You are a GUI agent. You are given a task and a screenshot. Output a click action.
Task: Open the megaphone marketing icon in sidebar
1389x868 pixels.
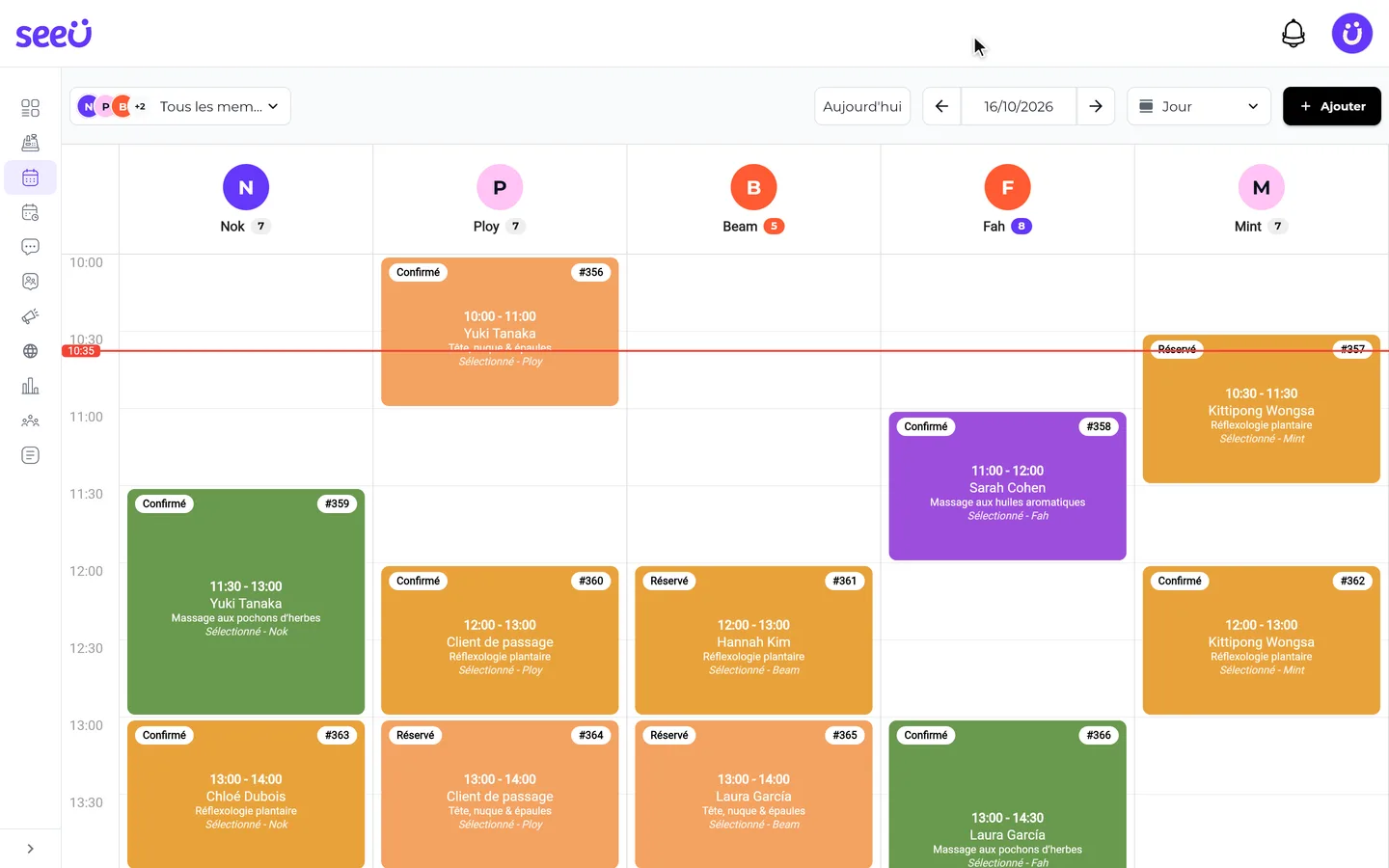[x=30, y=316]
